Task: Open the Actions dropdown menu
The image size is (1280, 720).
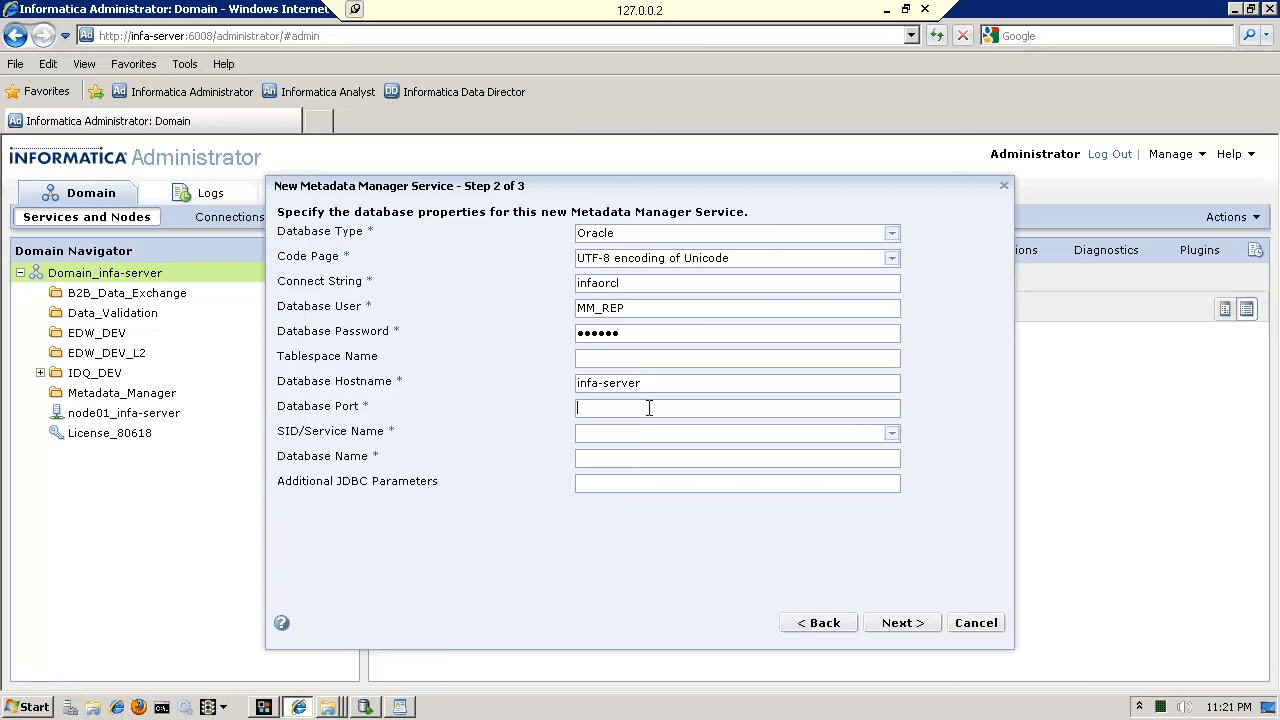Action: click(x=1233, y=217)
